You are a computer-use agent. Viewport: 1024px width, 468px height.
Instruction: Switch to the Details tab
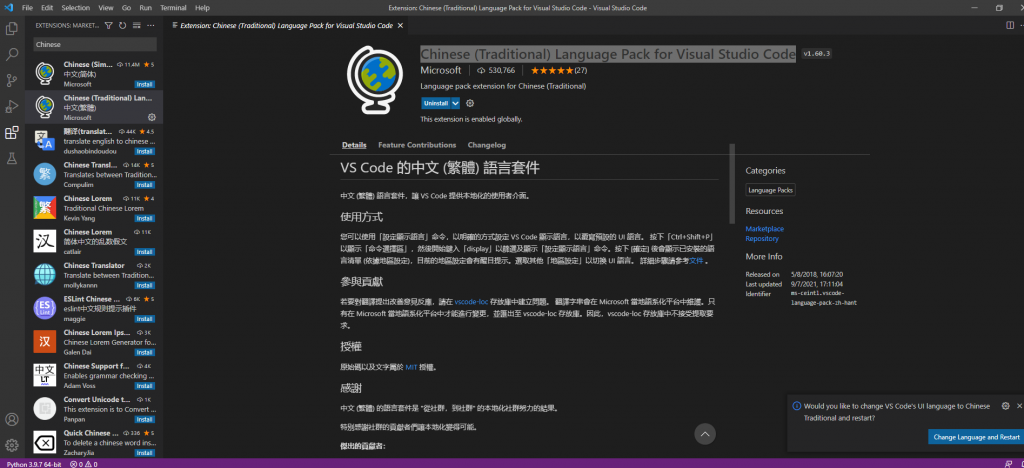354,145
